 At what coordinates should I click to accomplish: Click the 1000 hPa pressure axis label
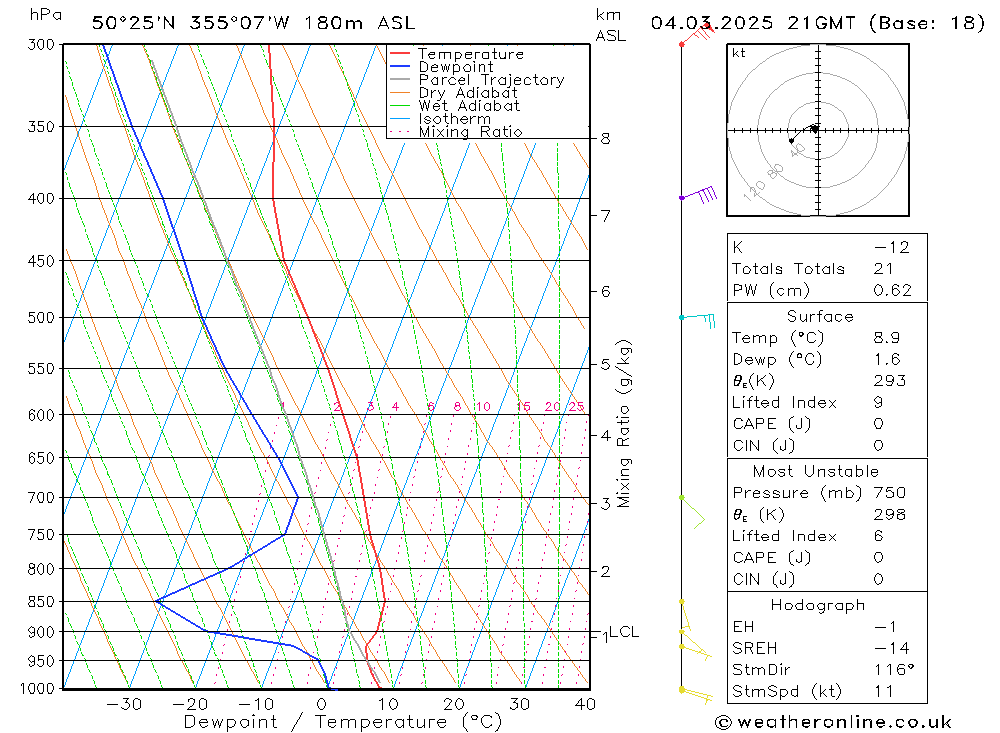click(x=38, y=689)
